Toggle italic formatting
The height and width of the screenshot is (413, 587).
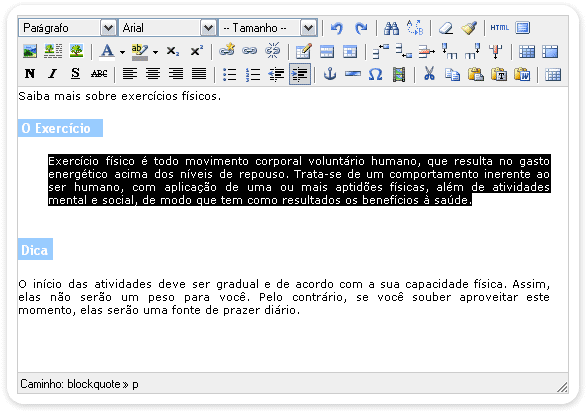[53, 74]
